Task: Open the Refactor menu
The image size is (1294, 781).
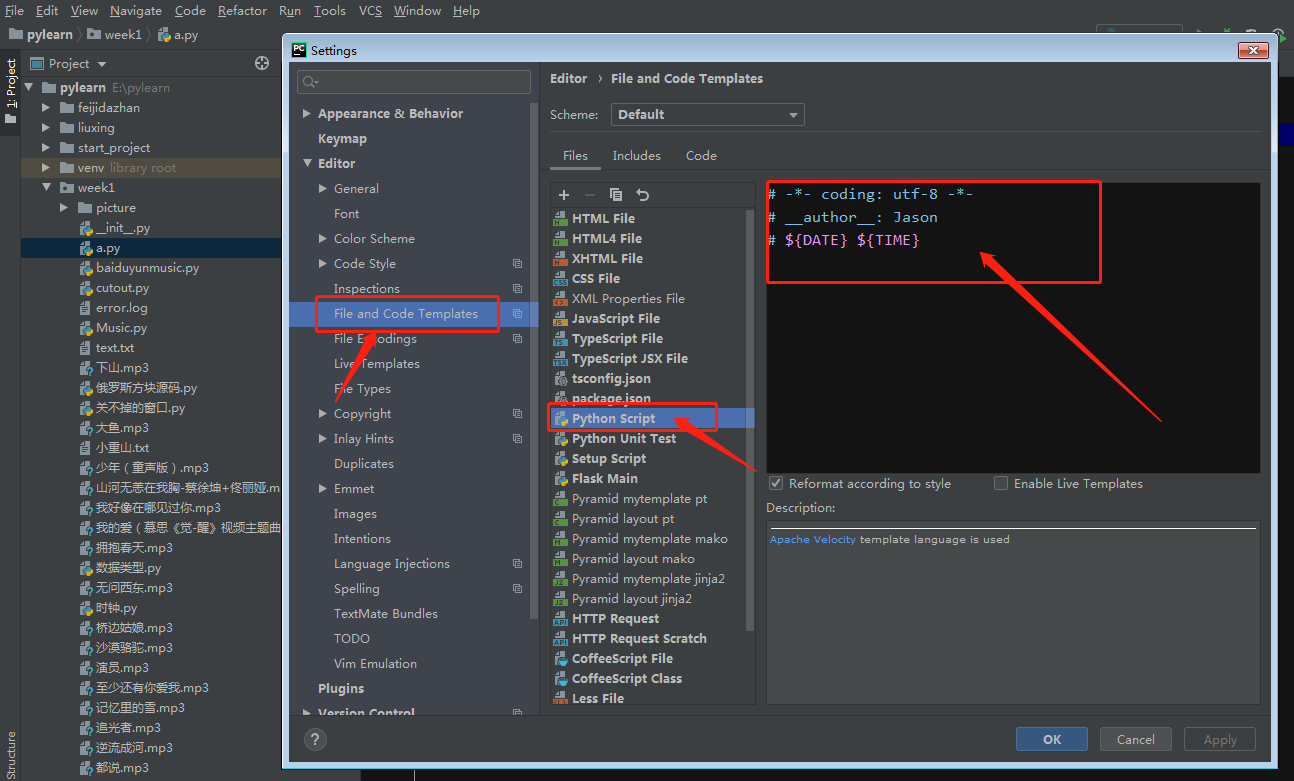Action: (x=242, y=10)
